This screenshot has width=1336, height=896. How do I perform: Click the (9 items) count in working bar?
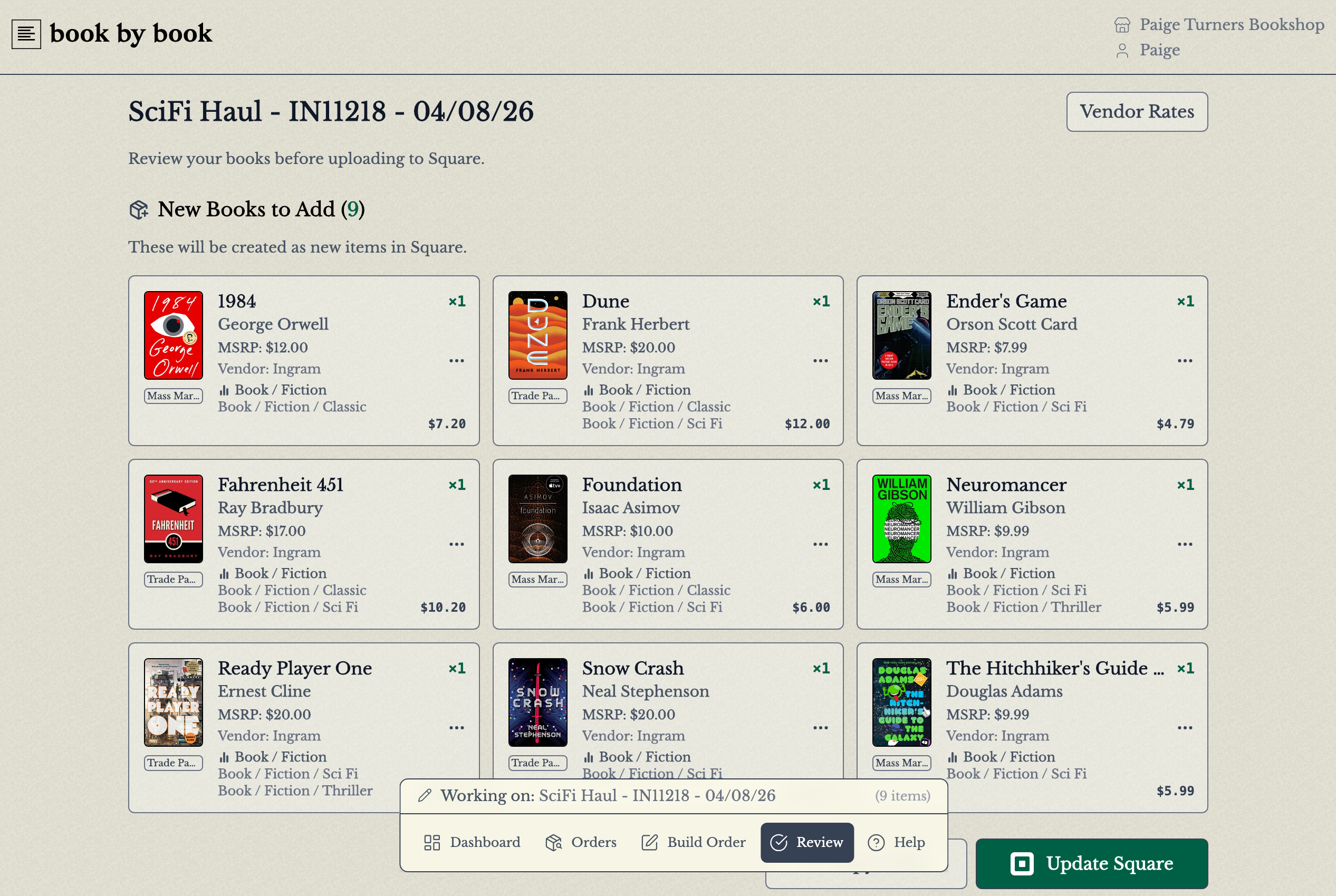902,796
